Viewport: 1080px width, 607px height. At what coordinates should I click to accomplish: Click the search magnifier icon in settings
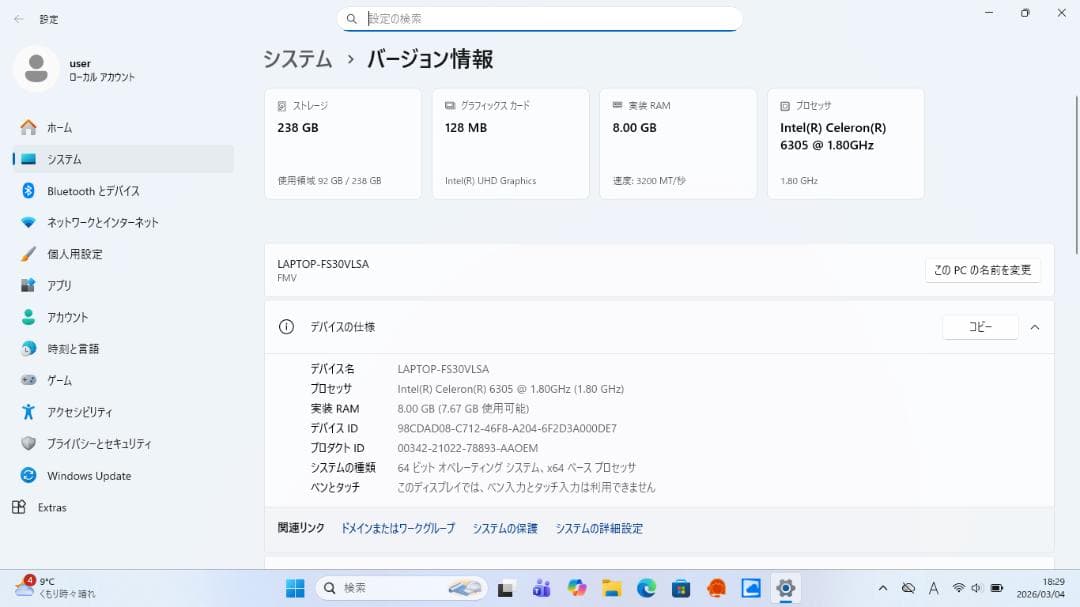351,19
